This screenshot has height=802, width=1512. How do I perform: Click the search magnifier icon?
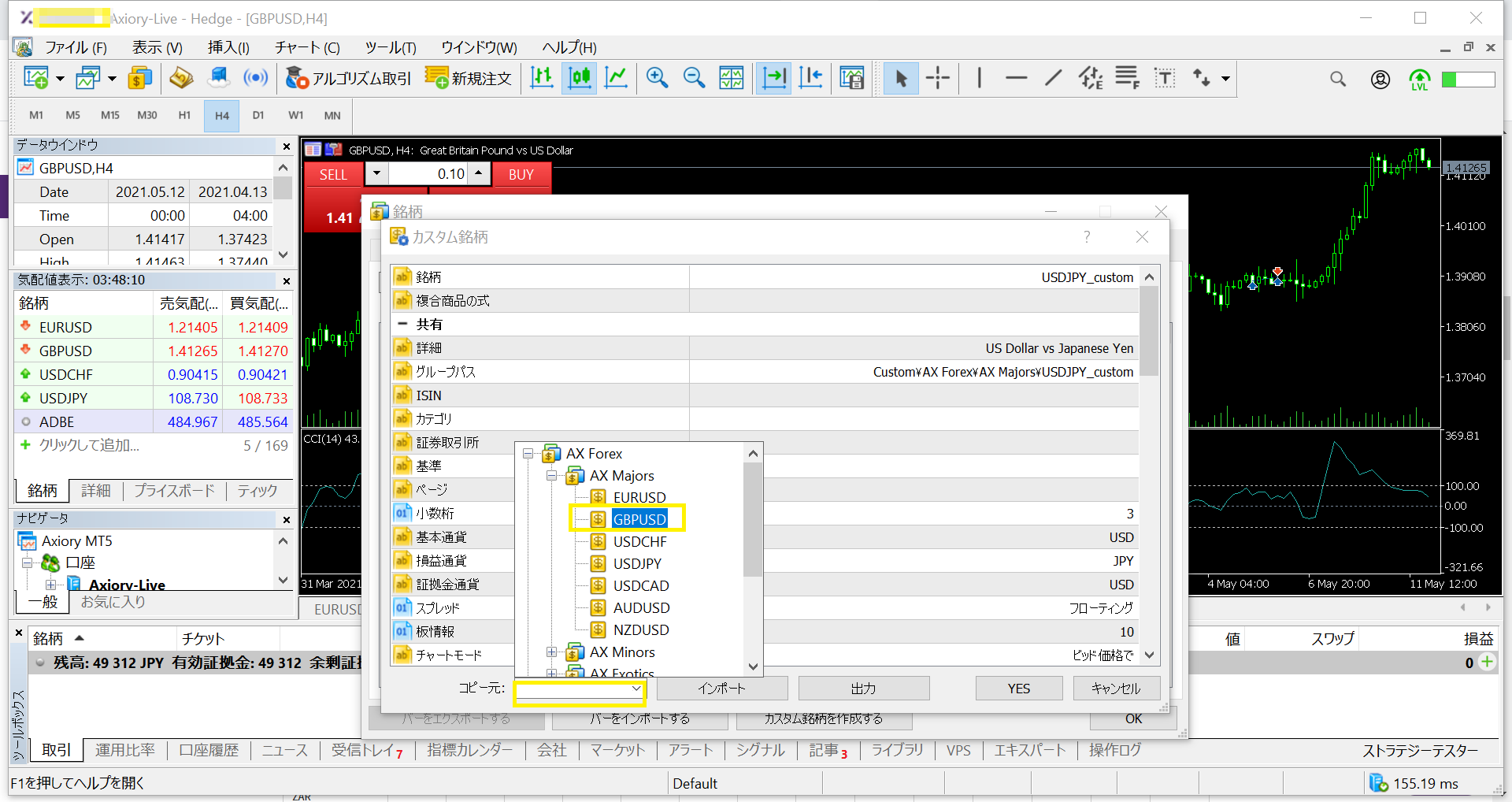coord(1338,79)
